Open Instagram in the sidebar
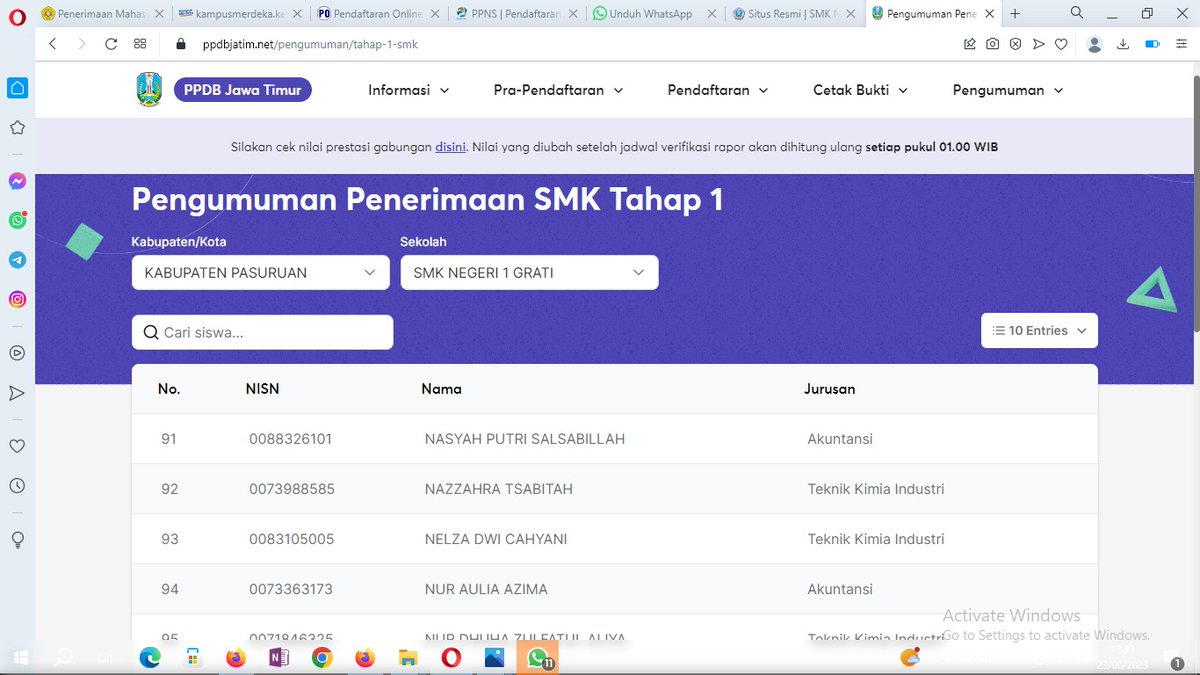 (x=17, y=299)
